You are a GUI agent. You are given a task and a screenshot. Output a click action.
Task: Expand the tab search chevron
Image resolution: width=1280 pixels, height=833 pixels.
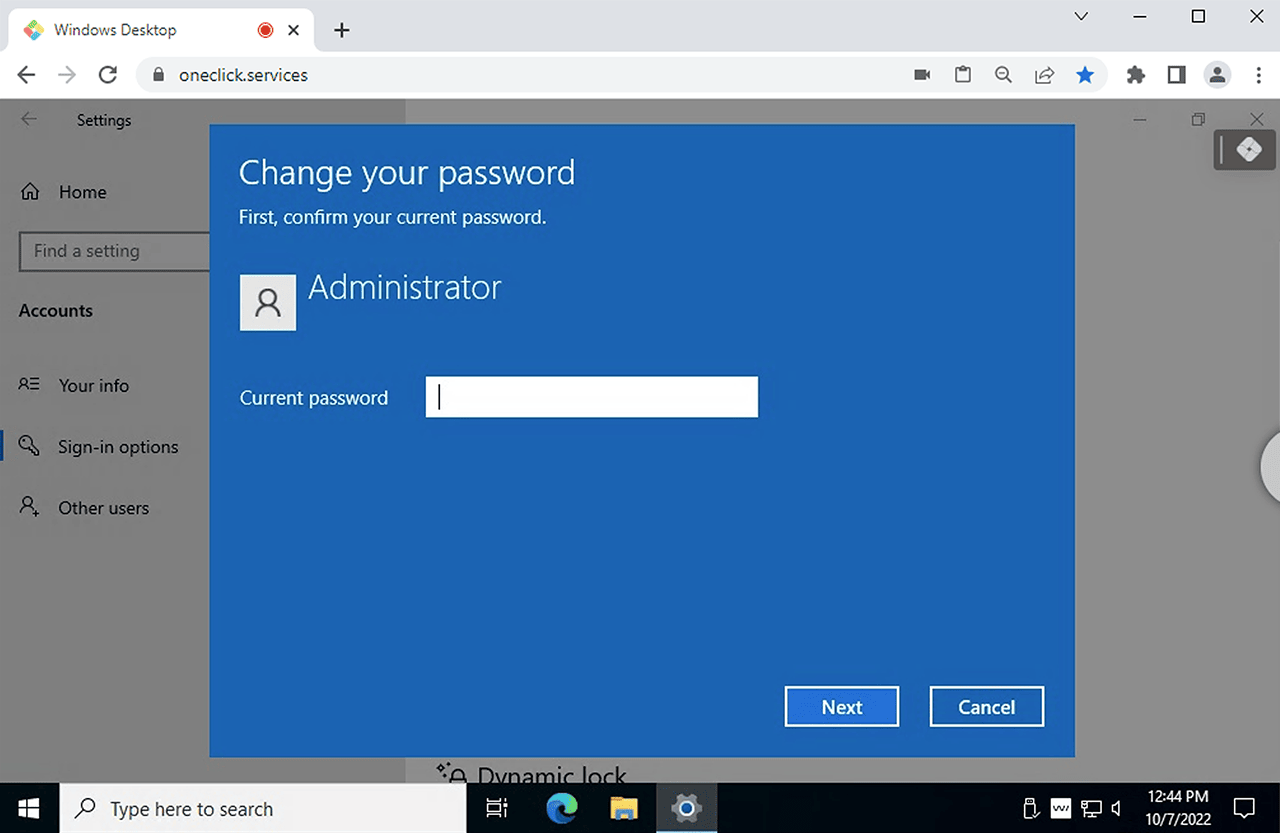(1081, 17)
